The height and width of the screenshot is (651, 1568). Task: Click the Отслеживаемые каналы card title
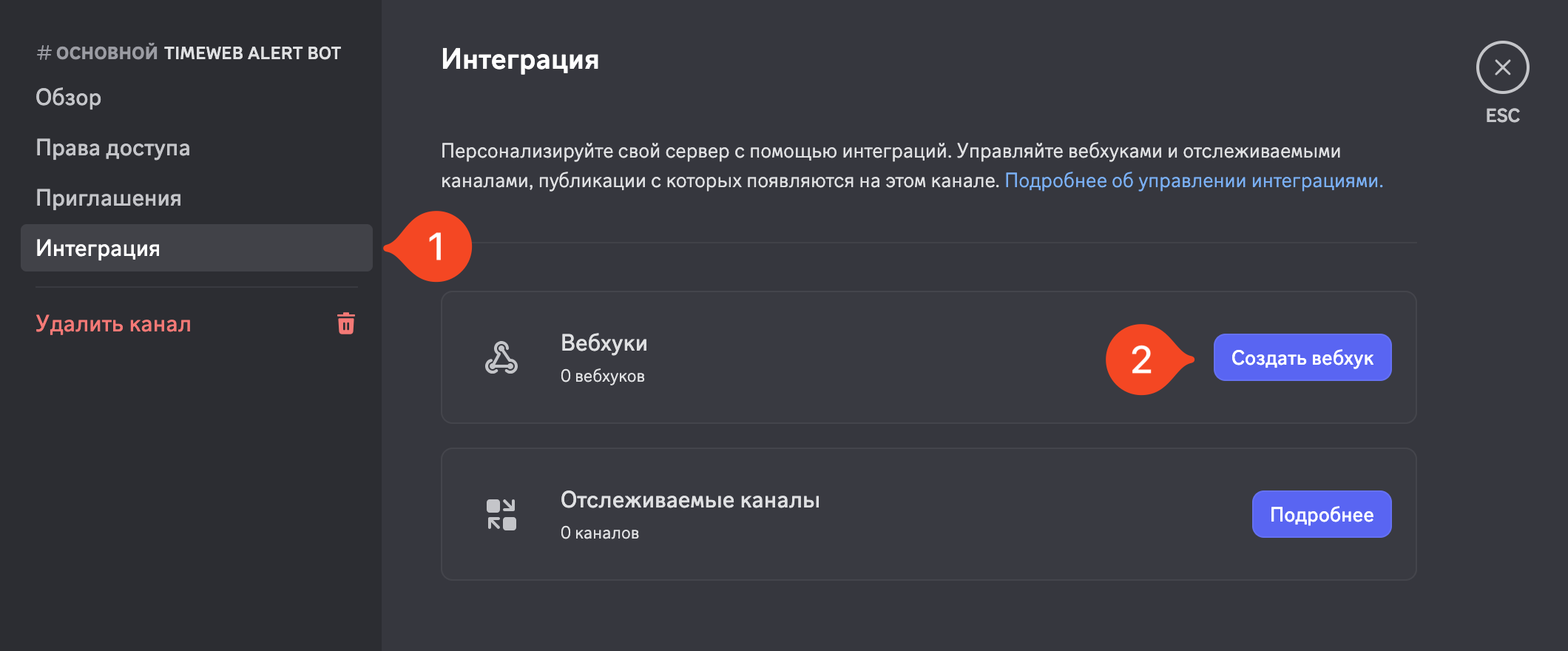tap(690, 500)
